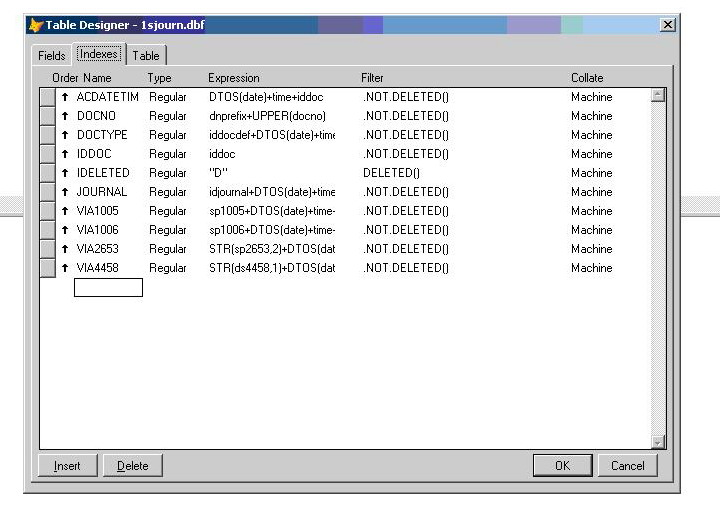Toggle the JOURNAL index sort arrow
This screenshot has height=511, width=720.
coord(65,192)
